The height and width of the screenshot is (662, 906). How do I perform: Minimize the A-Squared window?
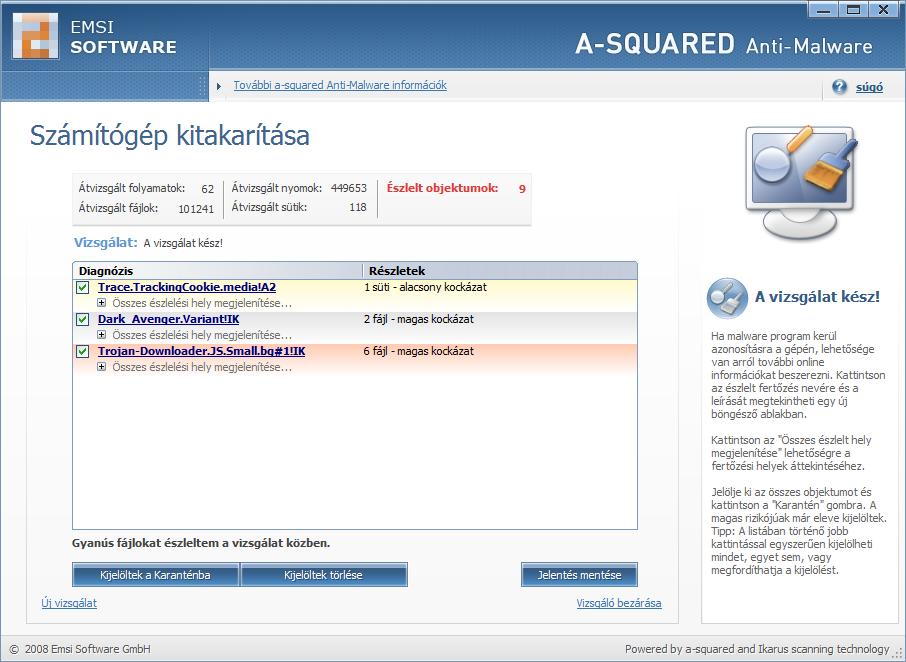[x=823, y=10]
